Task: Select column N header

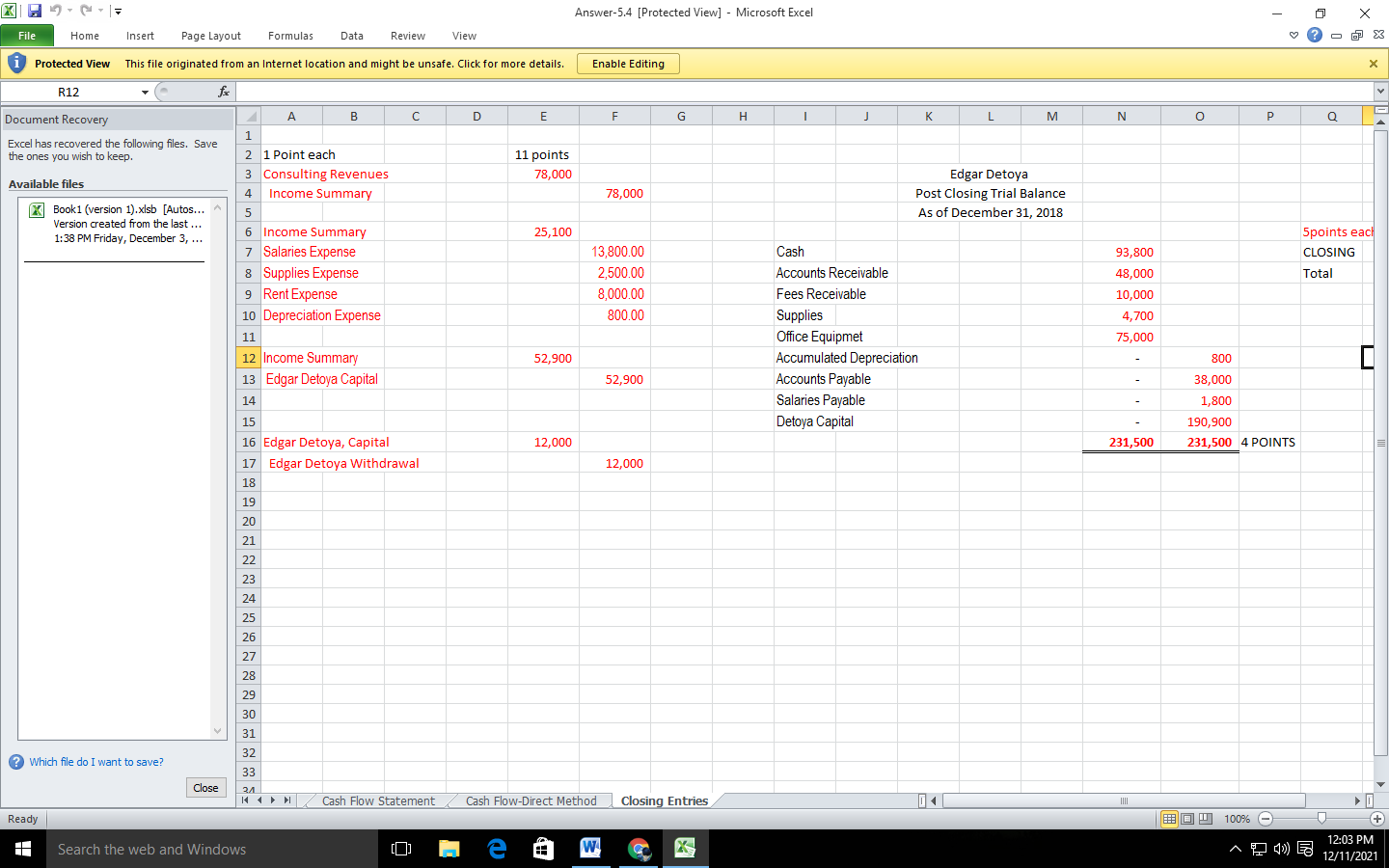Action: [1122, 116]
